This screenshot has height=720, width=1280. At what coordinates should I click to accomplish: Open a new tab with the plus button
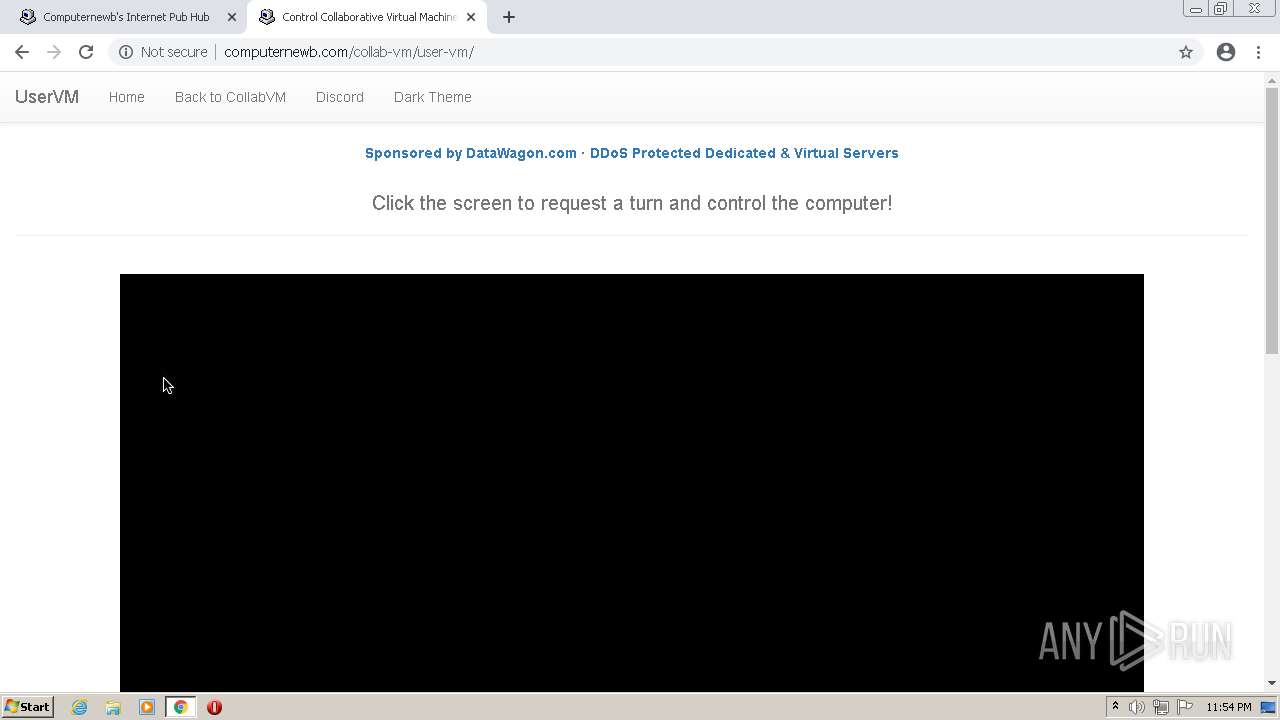[509, 17]
